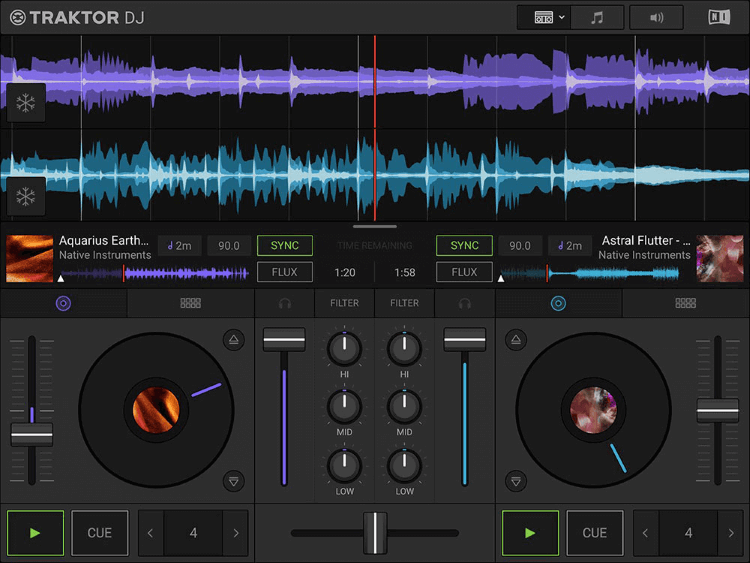This screenshot has height=563, width=750.
Task: Toggle freeze snowflake on blue waveform deck
Action: pyautogui.click(x=26, y=196)
